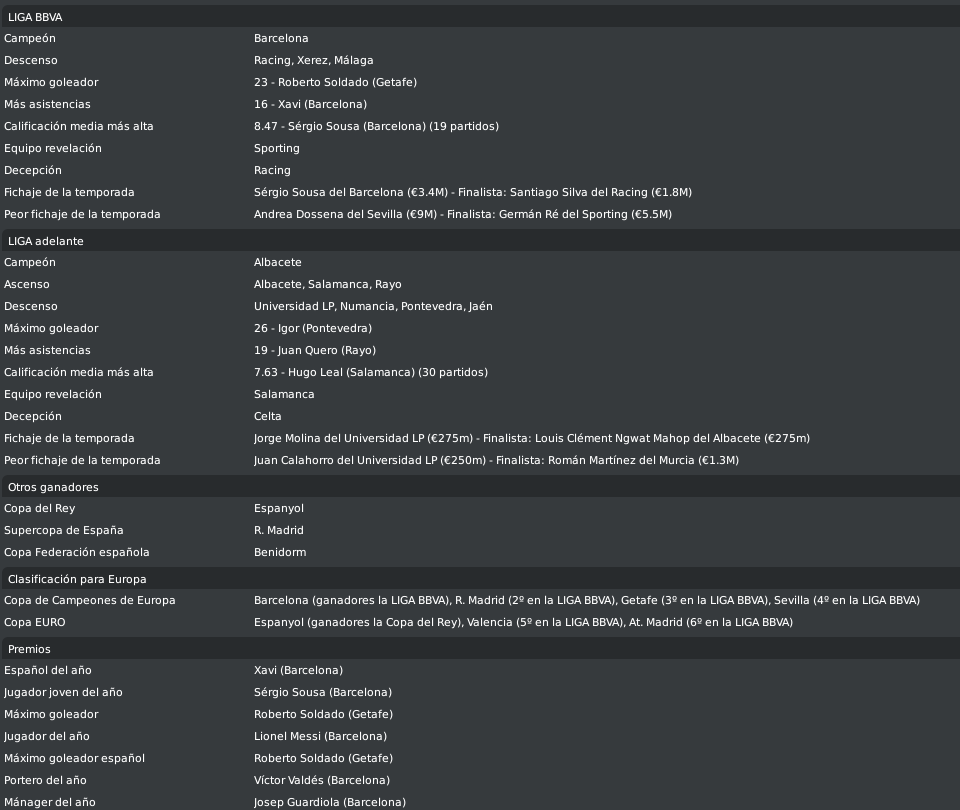
Task: Click the Premios section header
Action: (x=480, y=649)
